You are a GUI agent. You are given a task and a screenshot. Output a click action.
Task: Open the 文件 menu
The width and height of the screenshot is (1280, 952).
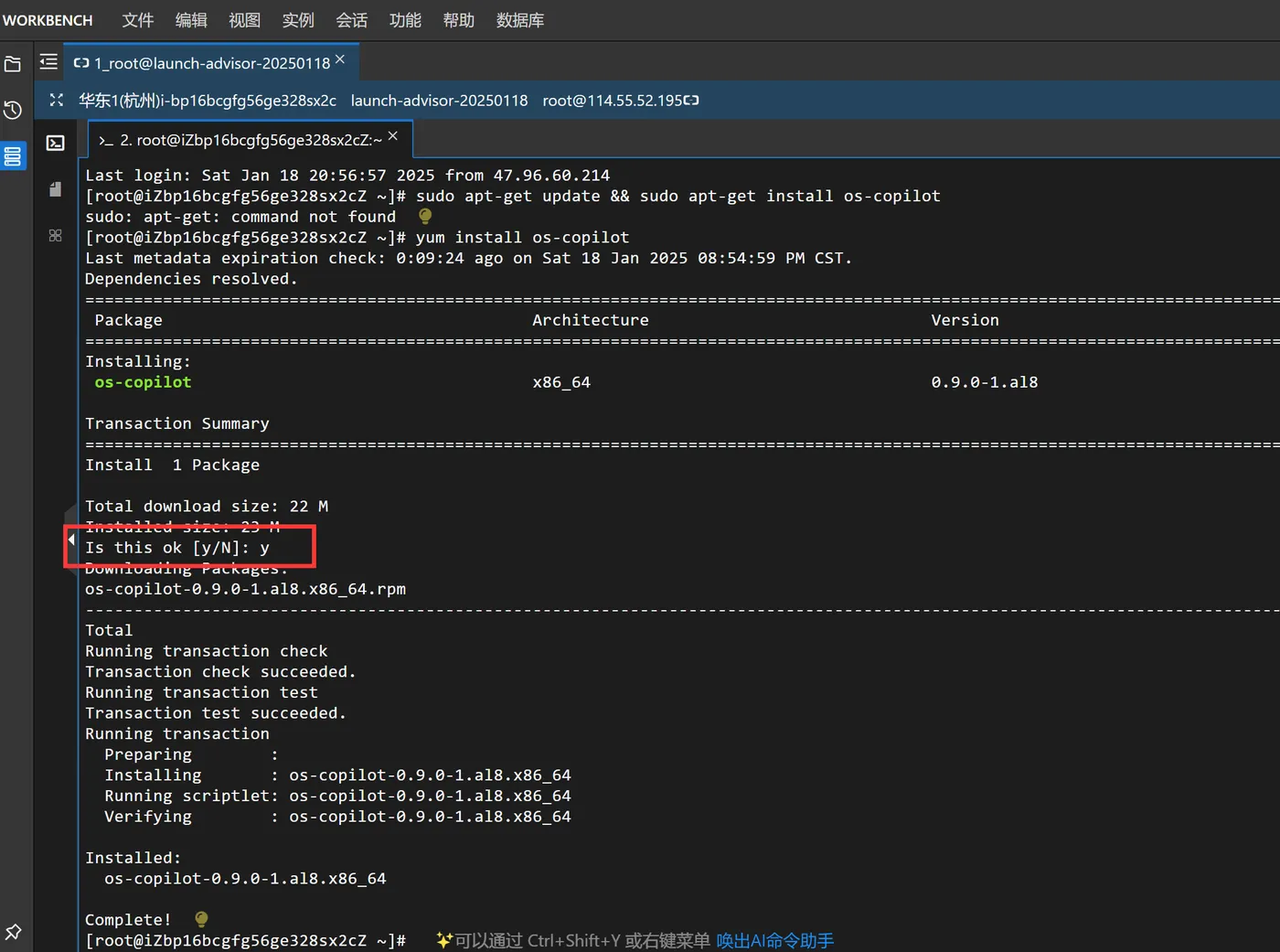click(x=138, y=20)
